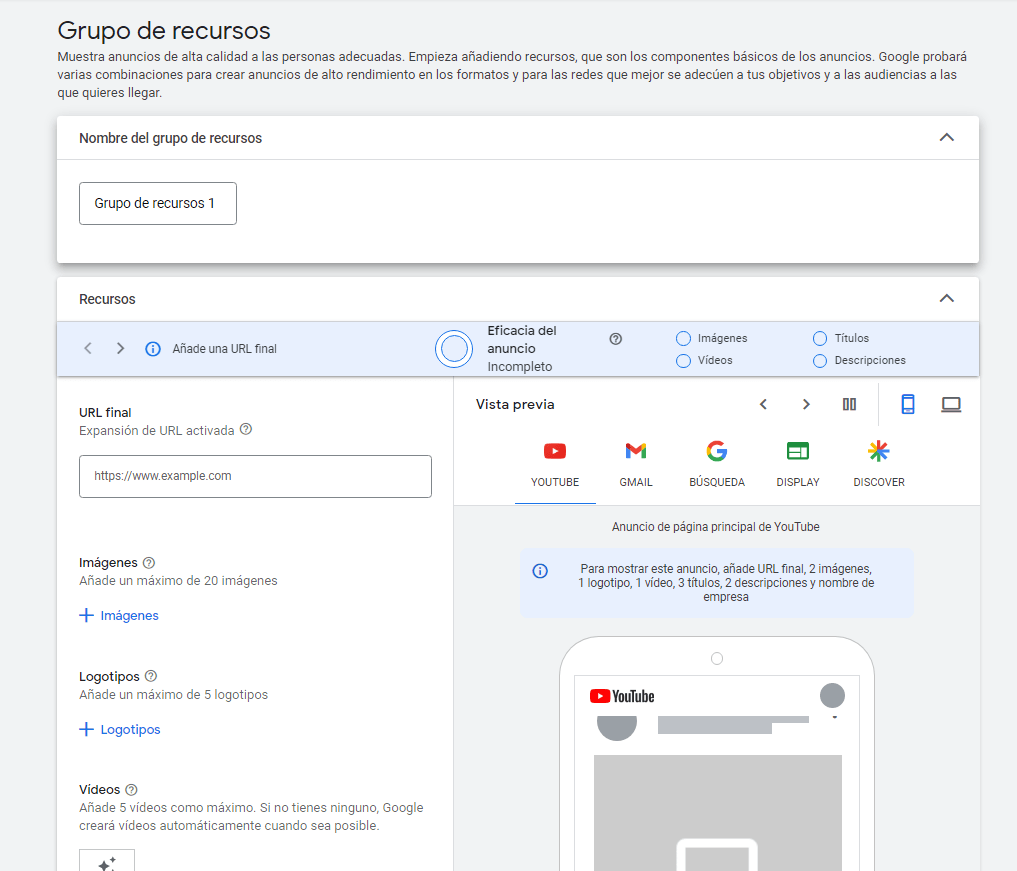This screenshot has width=1017, height=871.
Task: Collapse the Nombre del grupo de recursos section
Action: click(x=946, y=138)
